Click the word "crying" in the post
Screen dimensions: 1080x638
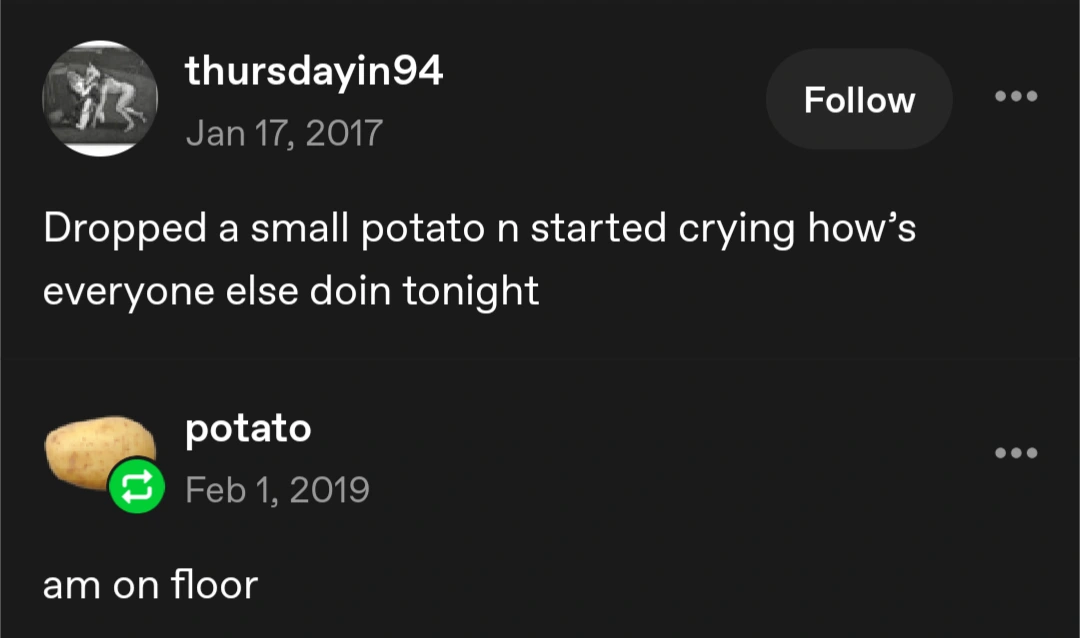[738, 230]
